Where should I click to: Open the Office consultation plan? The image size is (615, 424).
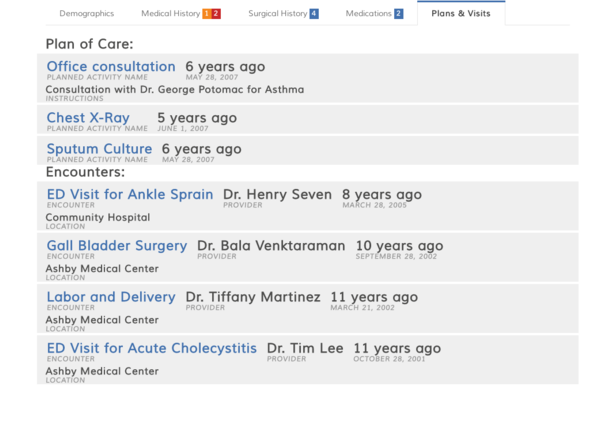[x=111, y=67]
